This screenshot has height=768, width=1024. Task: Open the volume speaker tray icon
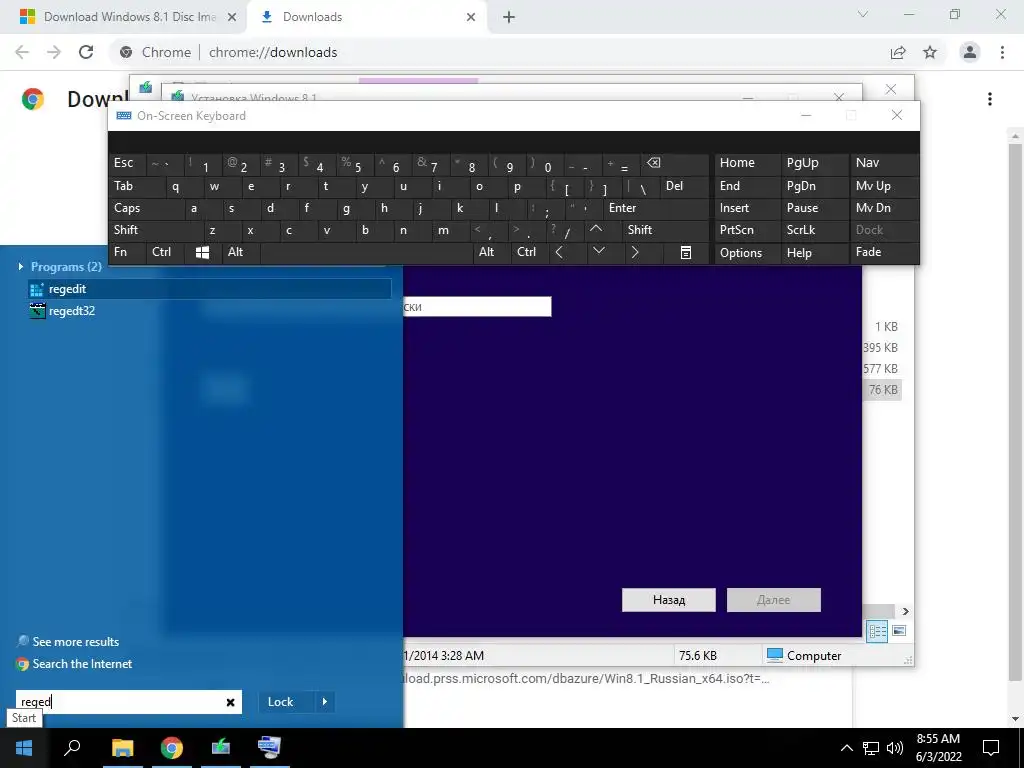point(895,748)
